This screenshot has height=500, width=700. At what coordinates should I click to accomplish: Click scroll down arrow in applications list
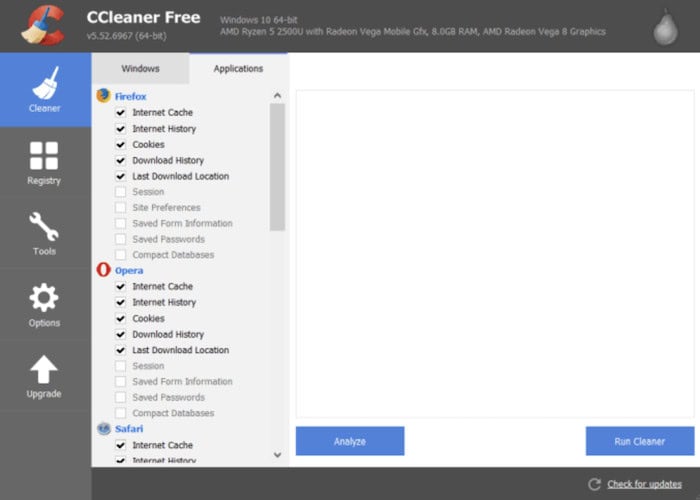pyautogui.click(x=277, y=455)
